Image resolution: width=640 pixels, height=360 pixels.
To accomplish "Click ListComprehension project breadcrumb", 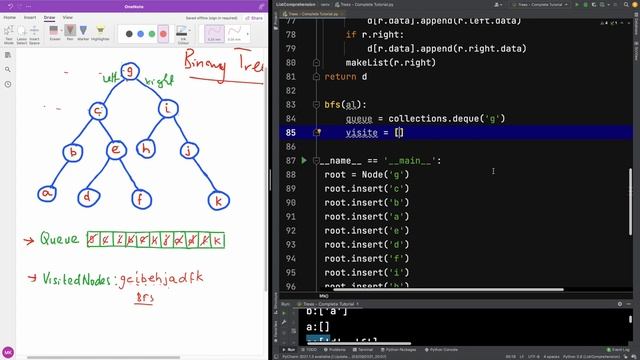I will [296, 4].
